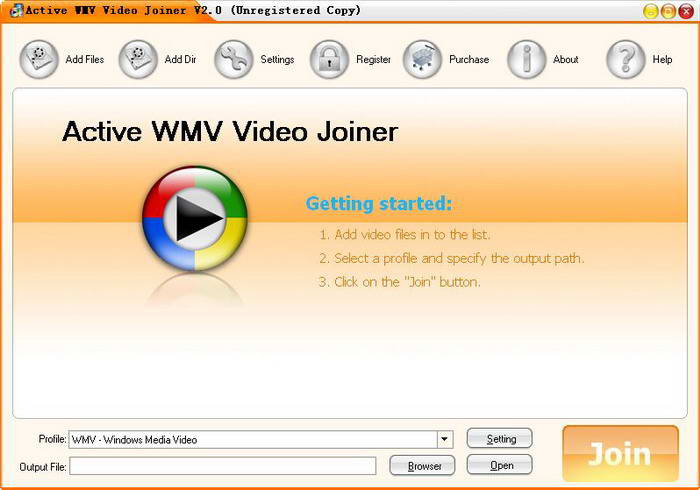Click the "Profile:" label
The image size is (700, 490).
pos(53,439)
